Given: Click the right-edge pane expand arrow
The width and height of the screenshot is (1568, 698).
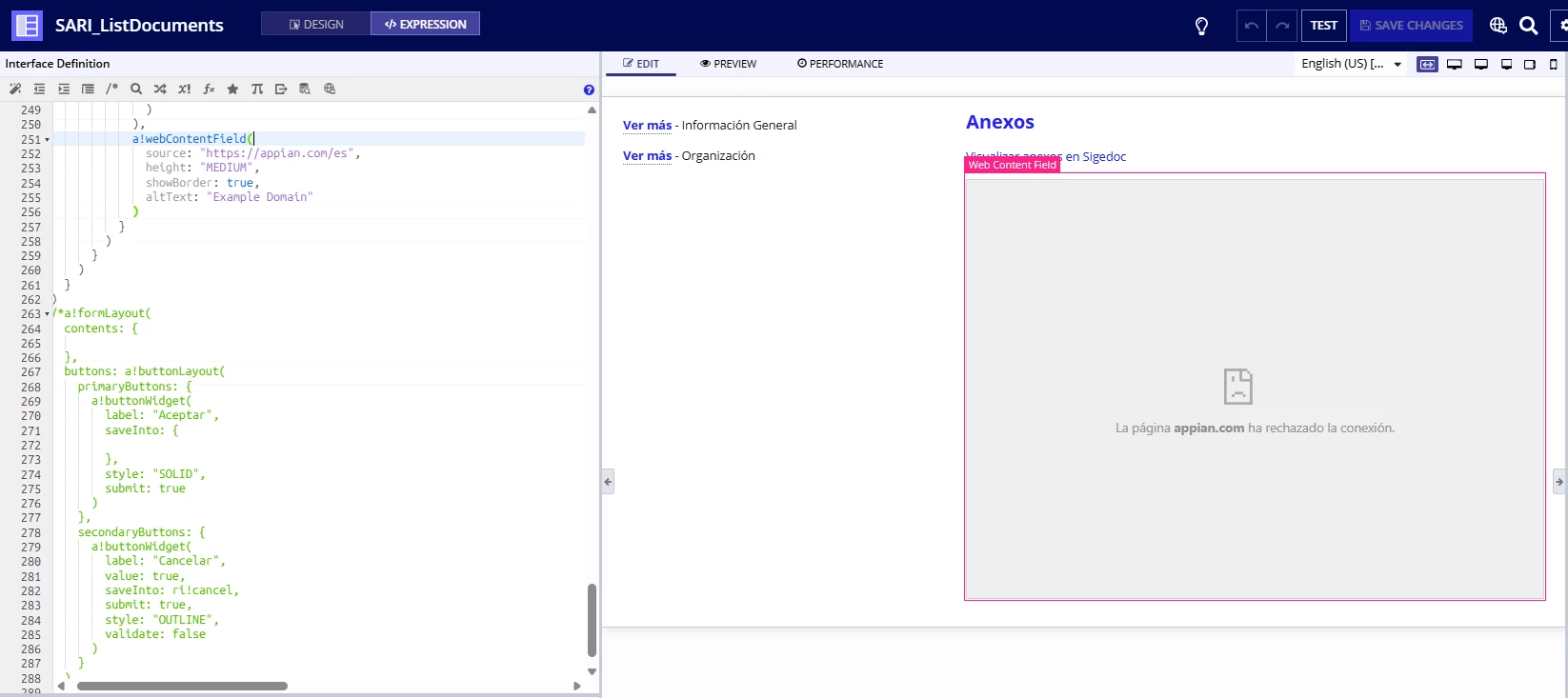Looking at the screenshot, I should click(1559, 482).
